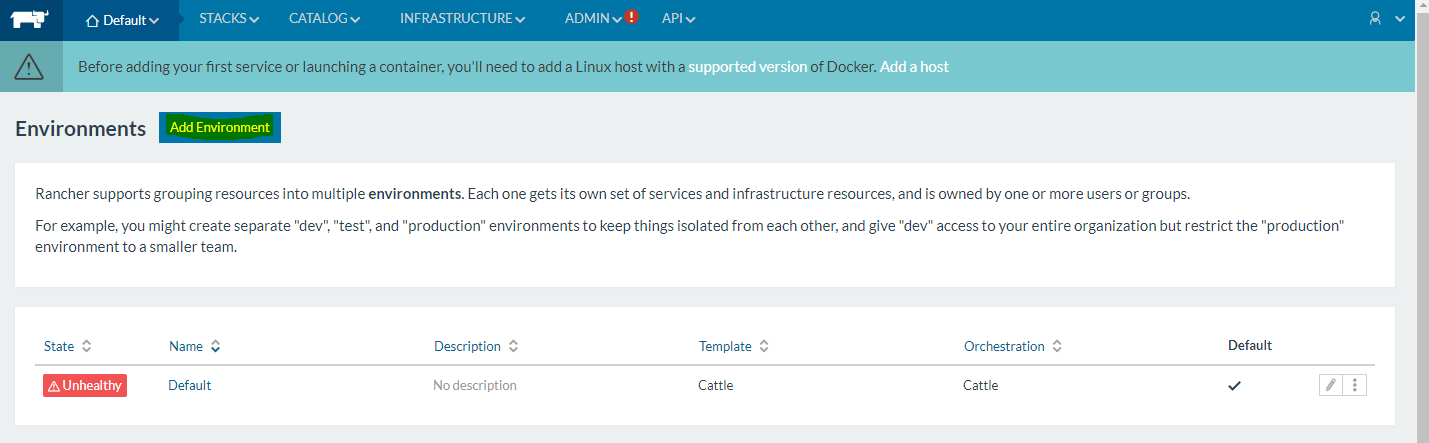Click the Rancher cow logo

tap(30, 19)
